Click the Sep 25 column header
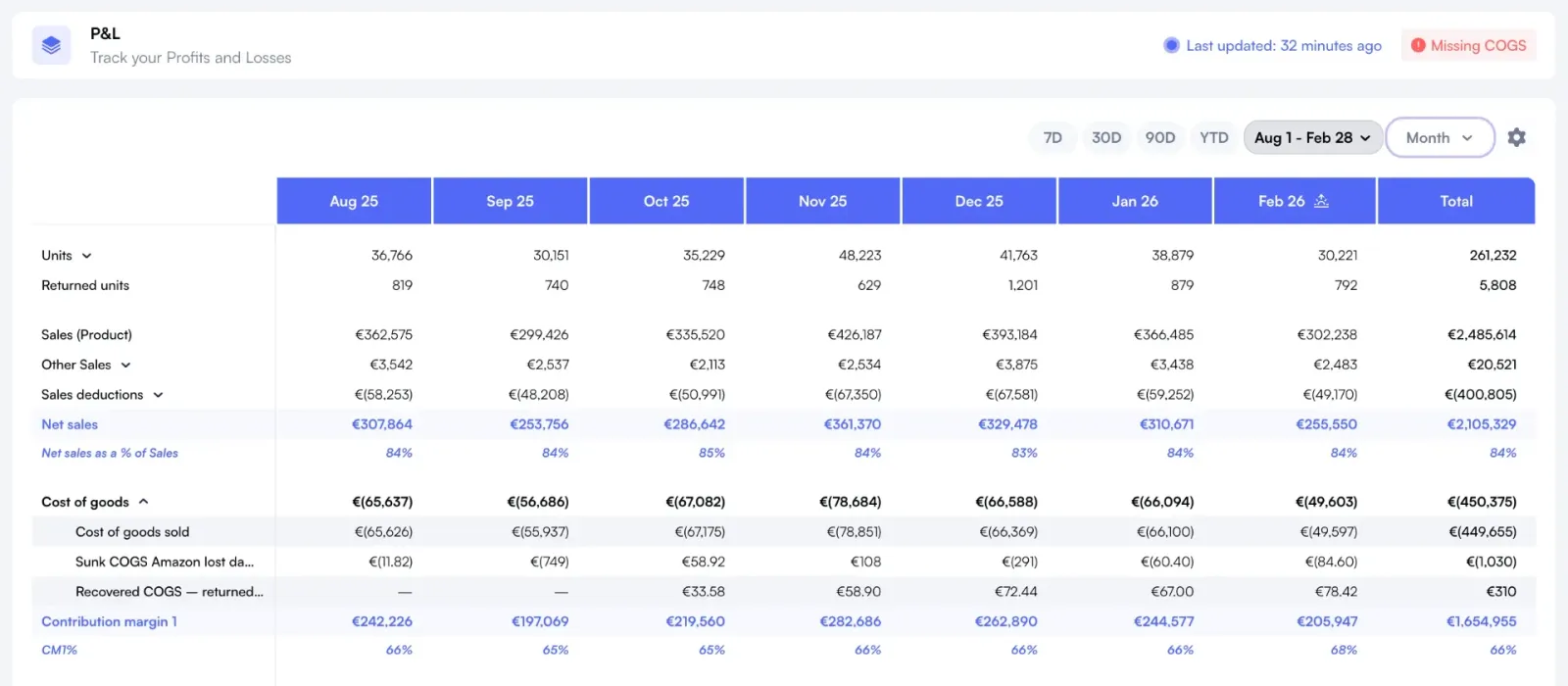This screenshot has height=686, width=1568. 510,201
